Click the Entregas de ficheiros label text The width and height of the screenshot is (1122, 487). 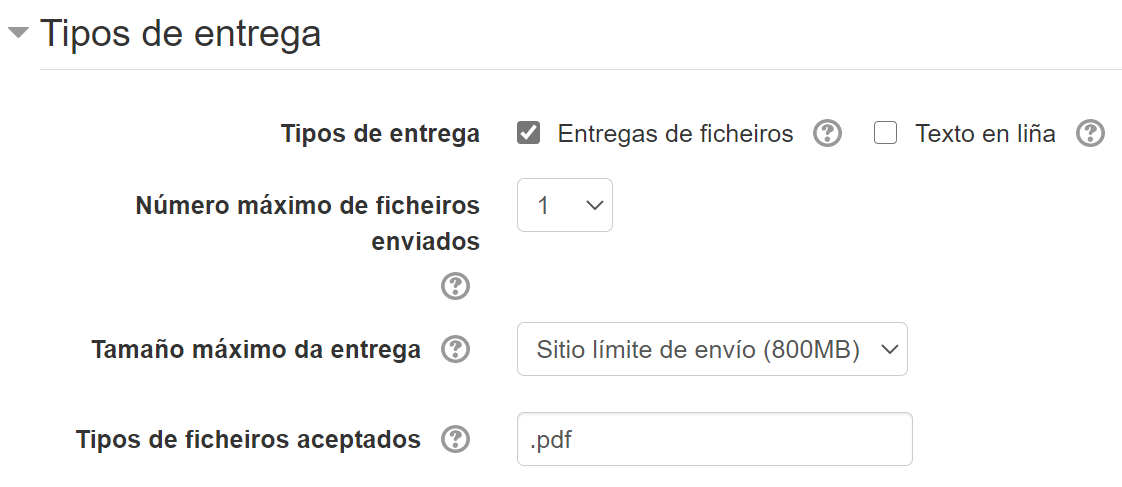pos(675,134)
